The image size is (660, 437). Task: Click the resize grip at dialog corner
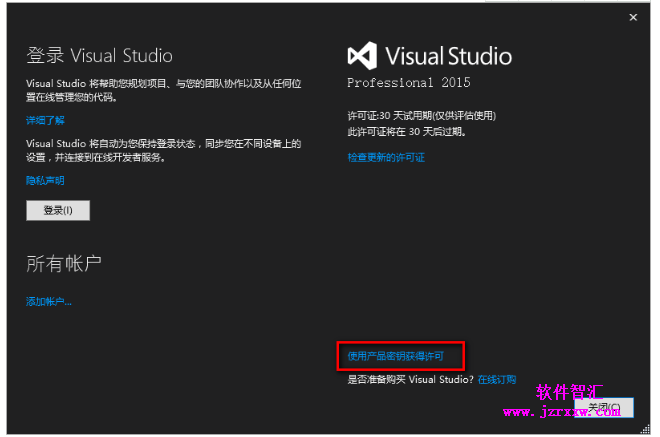(645, 429)
